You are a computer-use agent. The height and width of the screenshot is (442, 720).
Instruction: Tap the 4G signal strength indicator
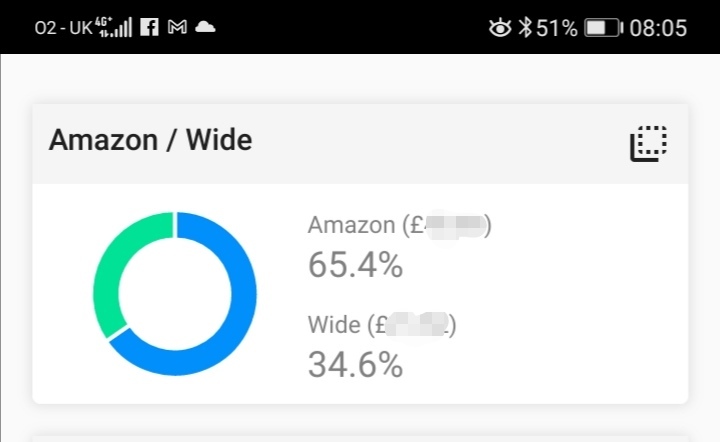115,27
